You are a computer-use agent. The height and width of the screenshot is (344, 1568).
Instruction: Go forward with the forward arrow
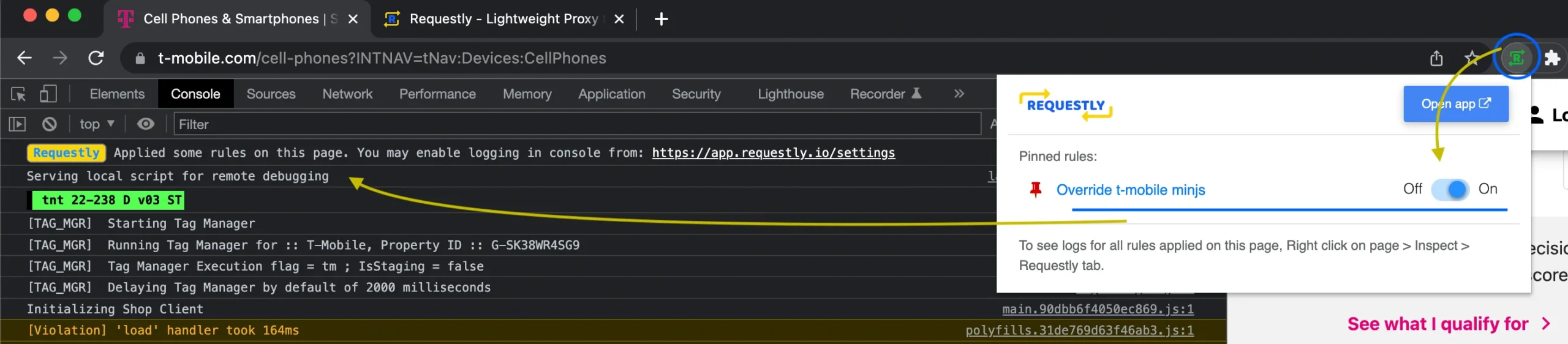[60, 58]
